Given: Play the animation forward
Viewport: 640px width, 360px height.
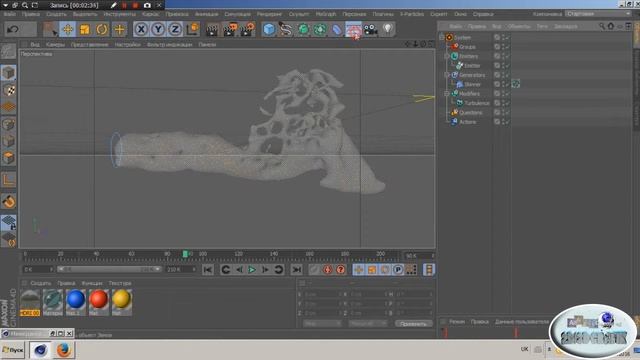Looking at the screenshot, I should click(x=252, y=269).
